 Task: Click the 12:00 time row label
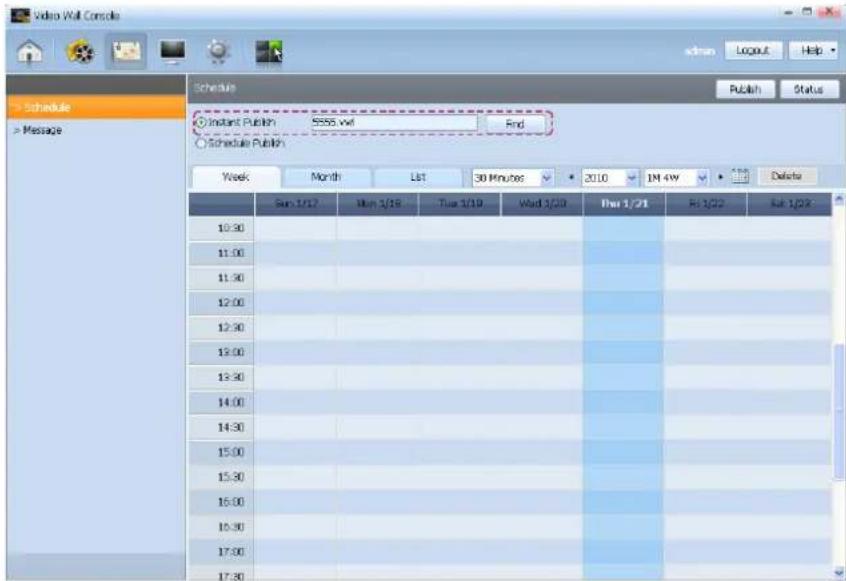[x=221, y=303]
